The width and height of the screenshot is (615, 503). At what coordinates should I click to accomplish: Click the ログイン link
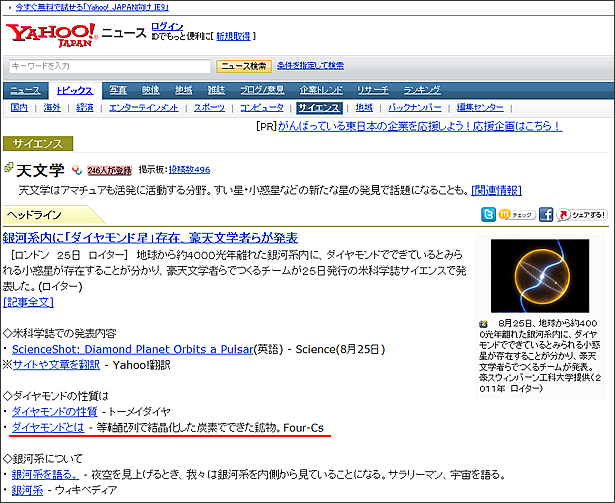(167, 27)
